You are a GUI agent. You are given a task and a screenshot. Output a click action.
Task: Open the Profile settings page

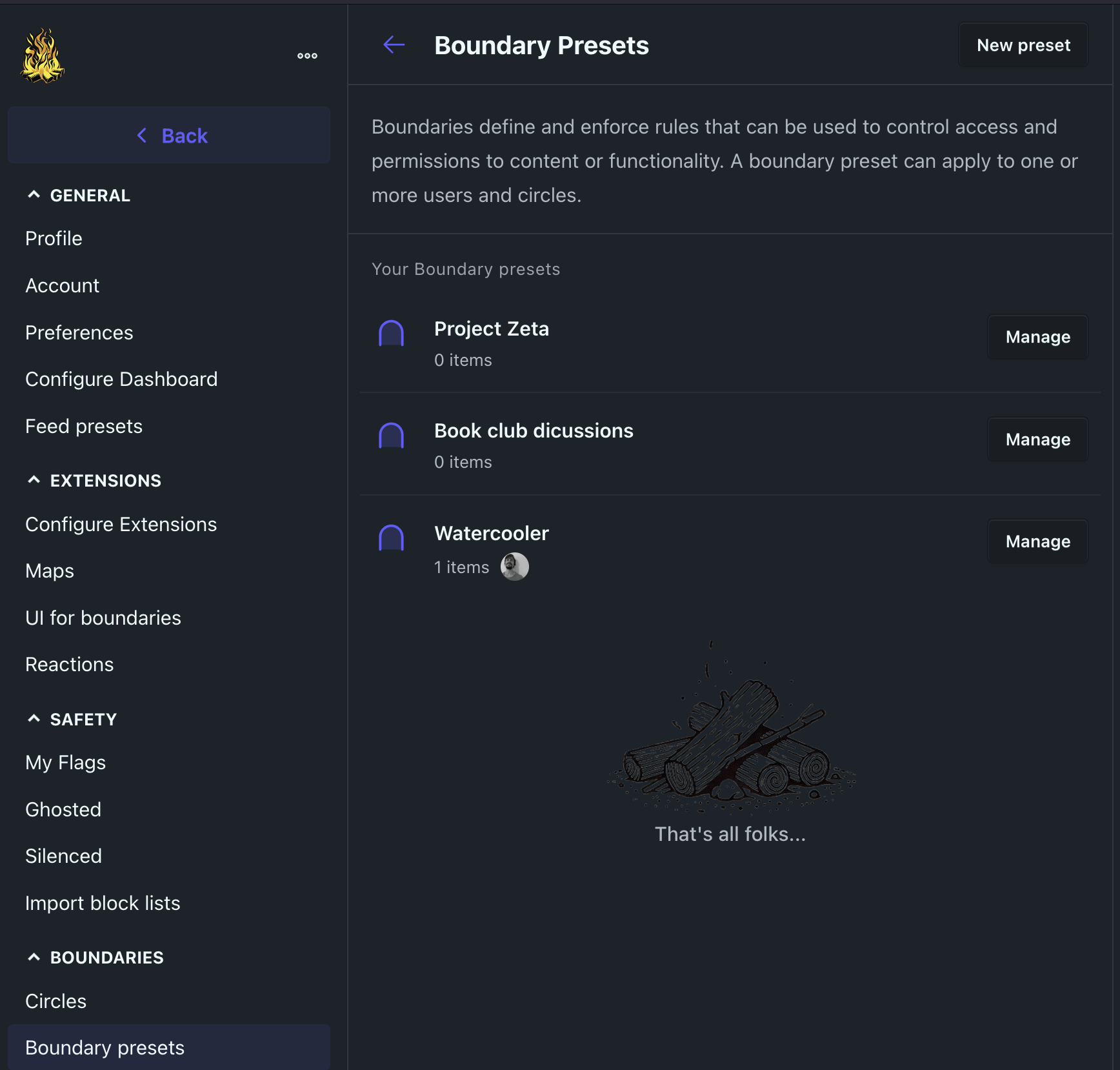tap(54, 239)
